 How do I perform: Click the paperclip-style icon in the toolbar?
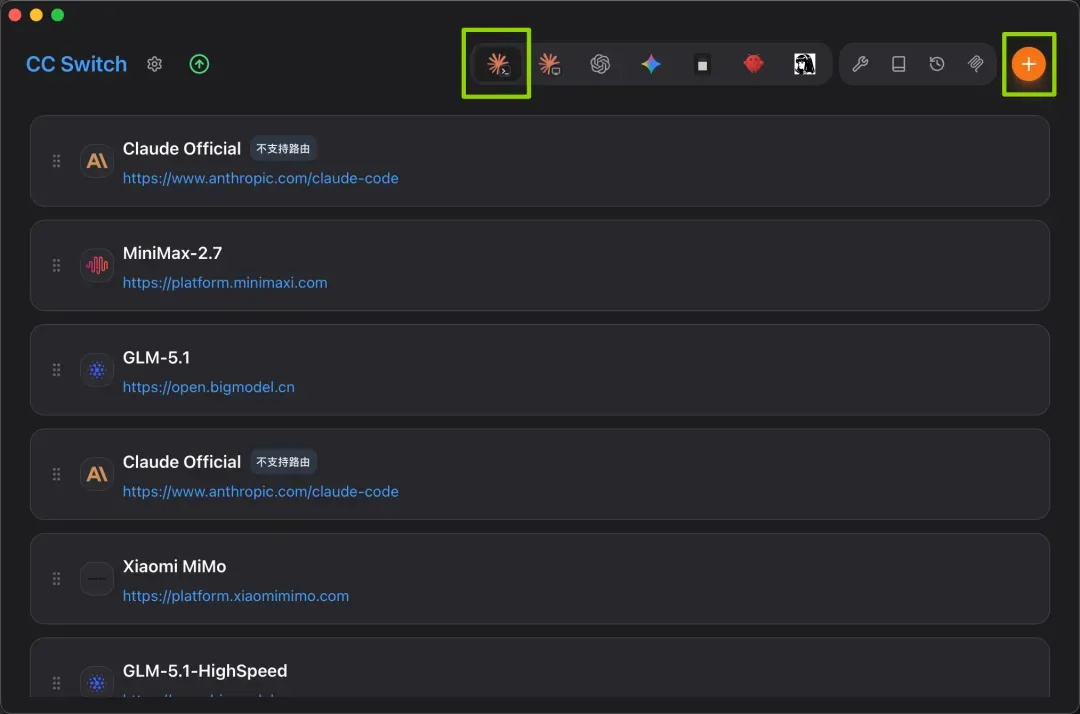975,64
